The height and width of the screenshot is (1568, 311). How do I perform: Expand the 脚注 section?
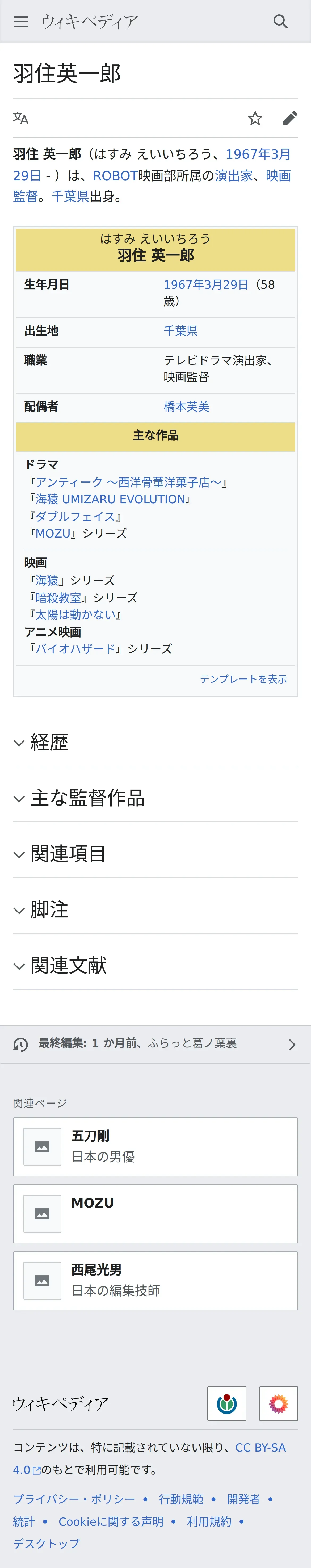tap(155, 910)
